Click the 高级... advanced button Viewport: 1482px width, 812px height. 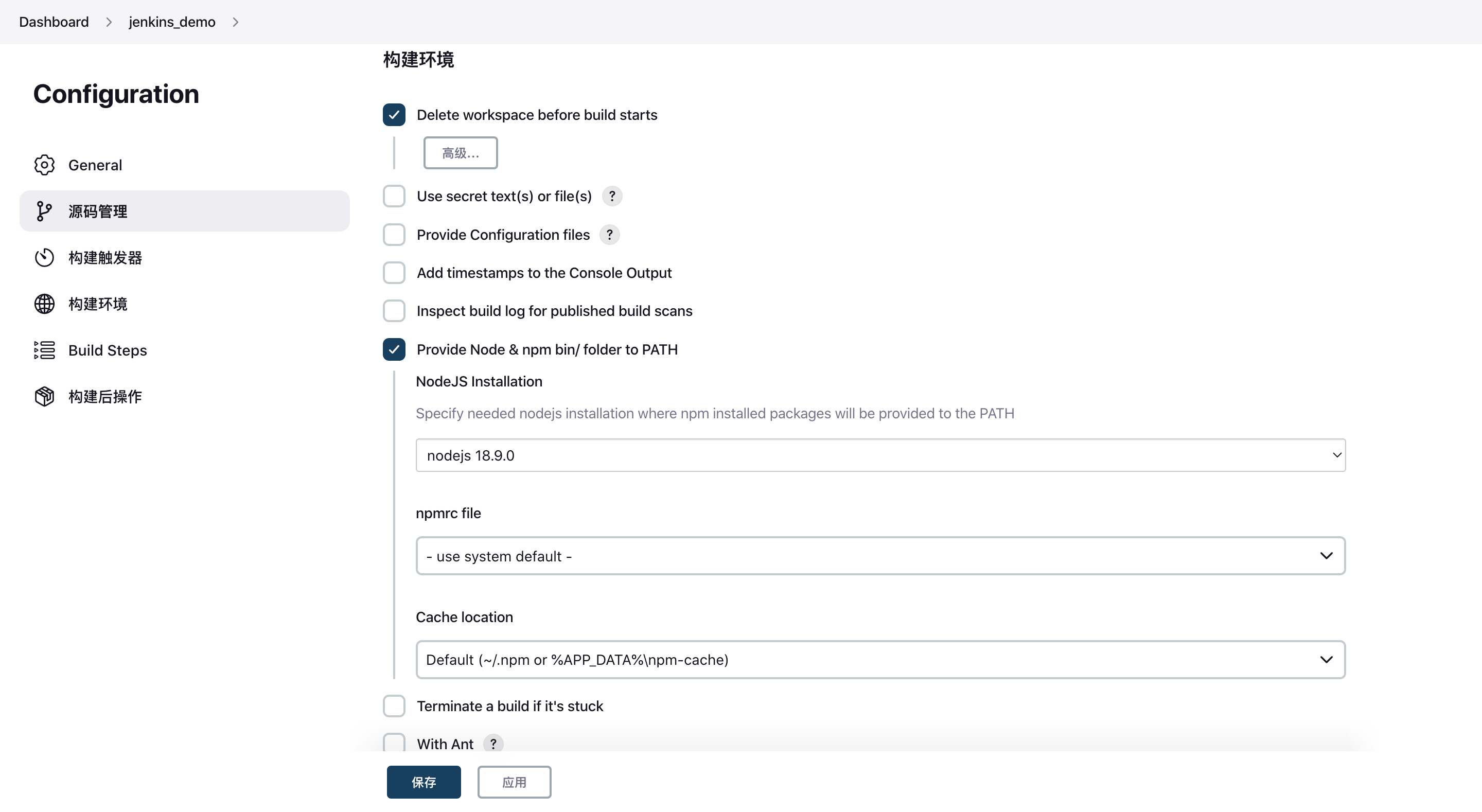[460, 153]
